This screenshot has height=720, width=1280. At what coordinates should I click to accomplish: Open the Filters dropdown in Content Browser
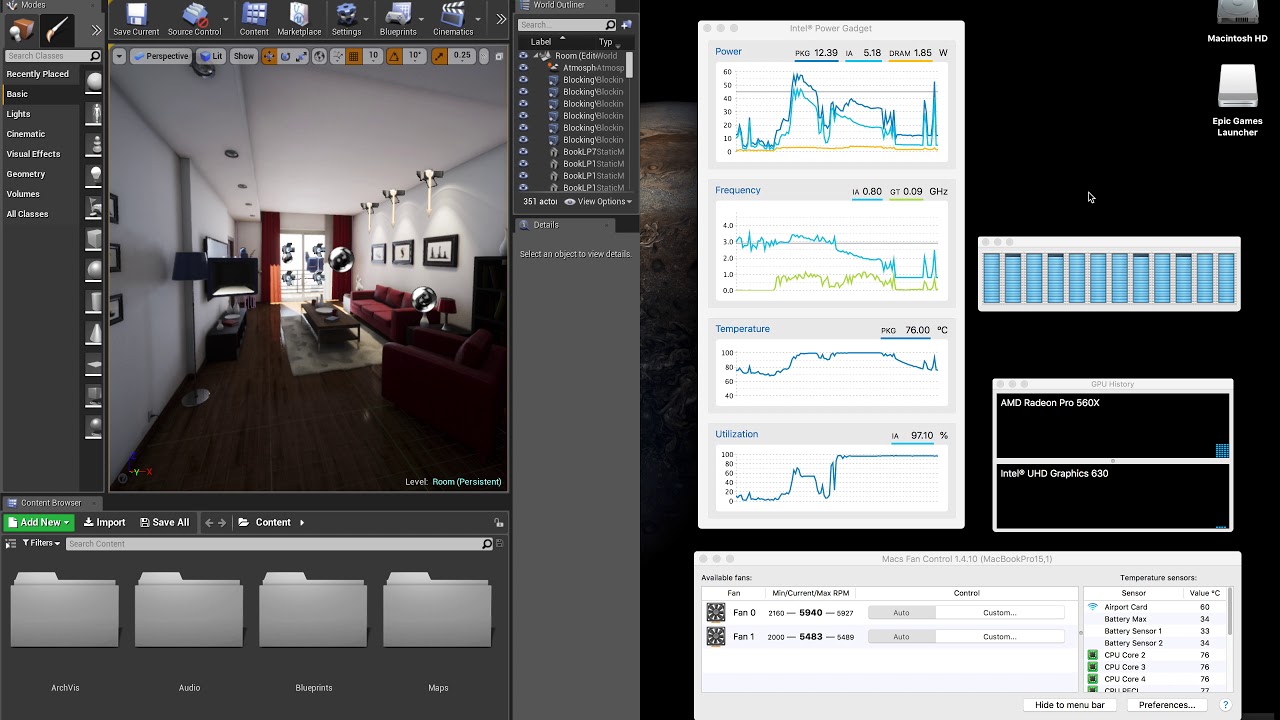(x=42, y=543)
